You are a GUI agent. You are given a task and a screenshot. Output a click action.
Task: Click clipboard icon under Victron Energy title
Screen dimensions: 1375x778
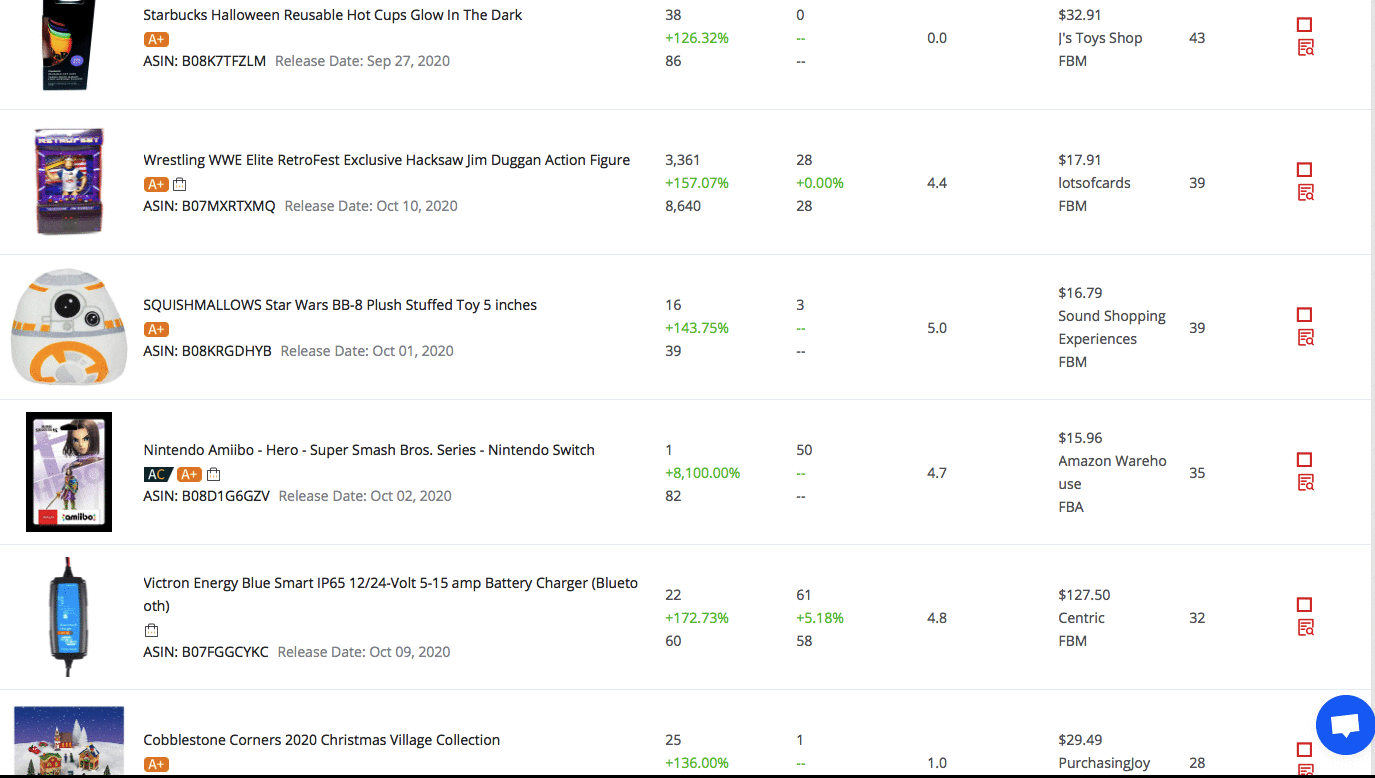pos(151,630)
